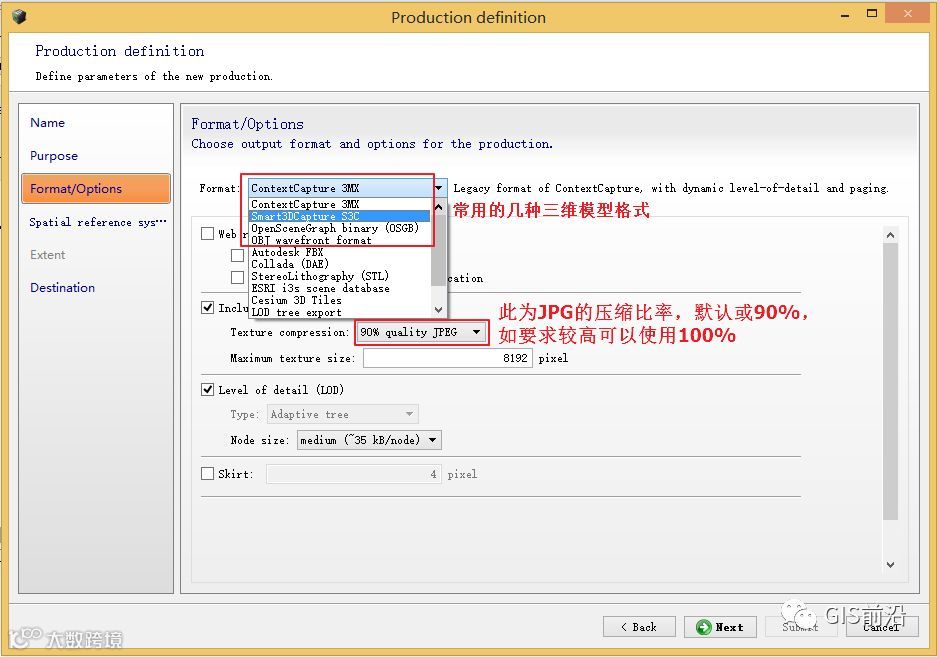Click the Skirt pixel value field

coord(354,474)
